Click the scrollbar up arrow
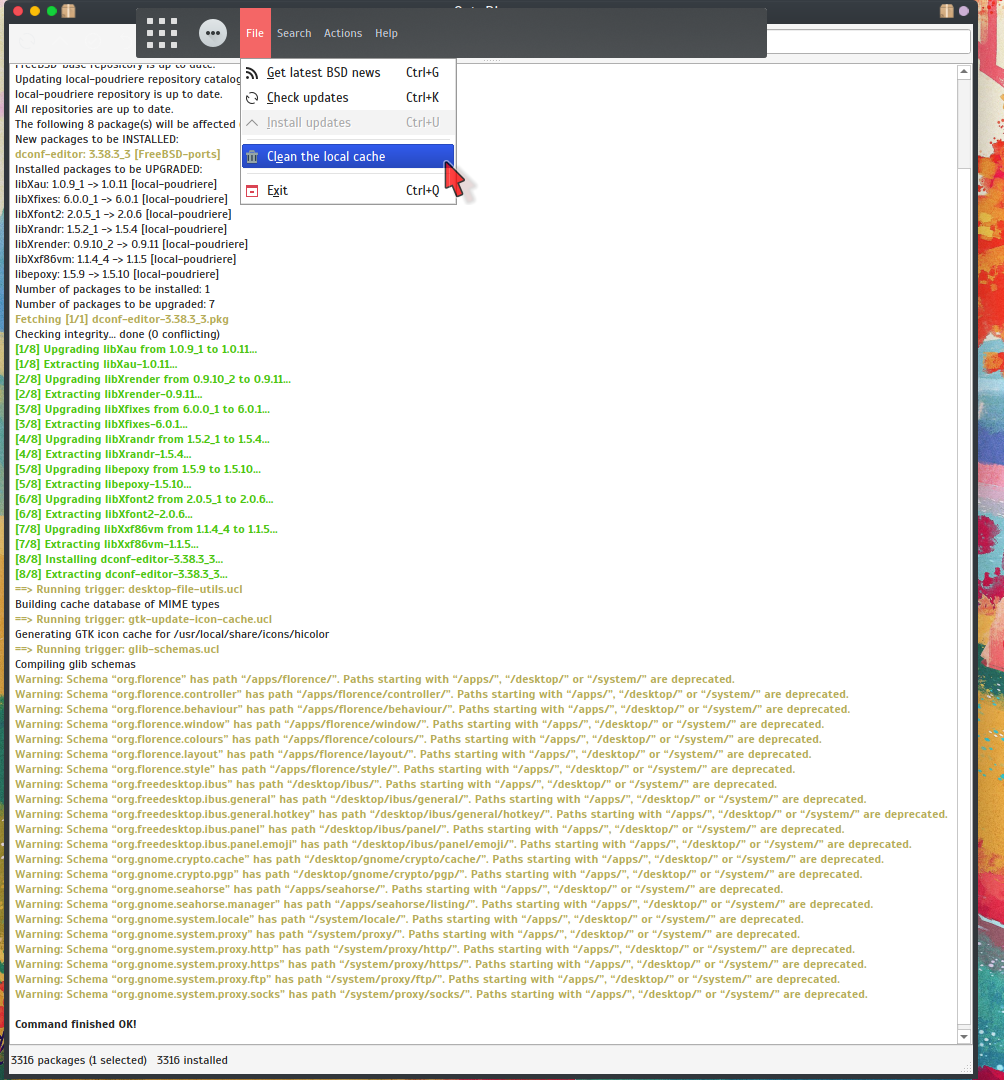Image resolution: width=1004 pixels, height=1080 pixels. (x=963, y=72)
